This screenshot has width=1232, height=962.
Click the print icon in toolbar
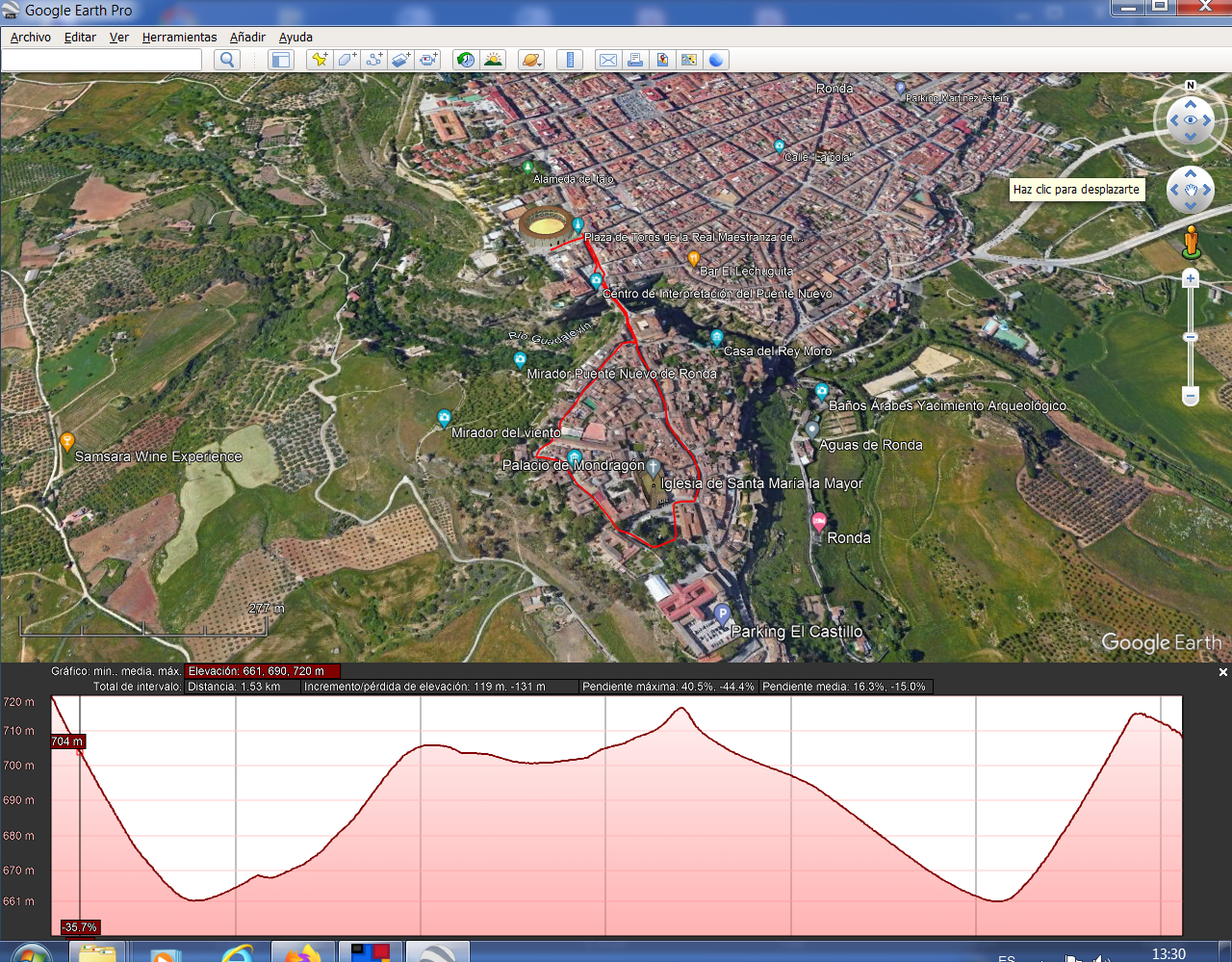pos(635,60)
